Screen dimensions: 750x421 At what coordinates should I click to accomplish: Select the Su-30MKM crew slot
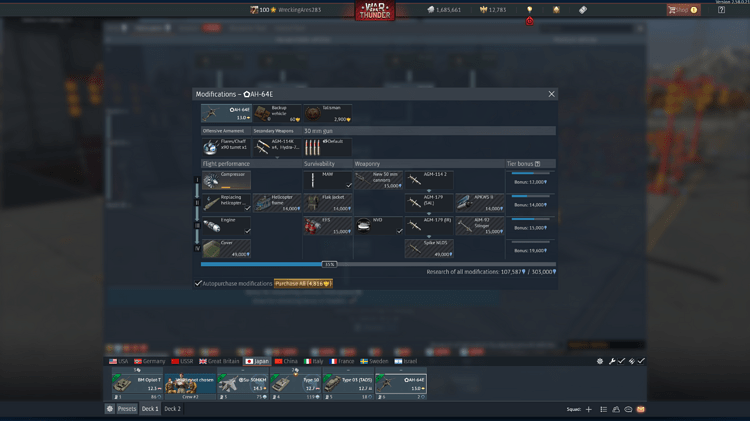(x=243, y=384)
